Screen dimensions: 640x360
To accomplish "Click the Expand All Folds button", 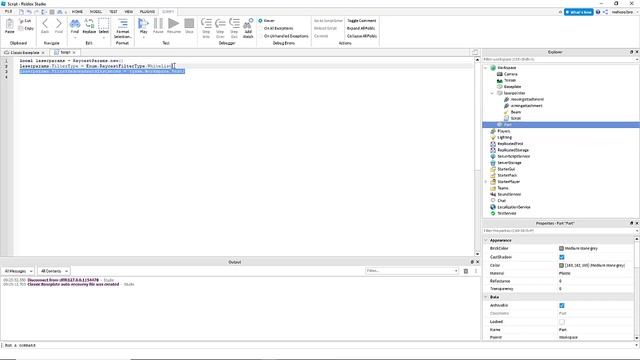I will [x=361, y=28].
